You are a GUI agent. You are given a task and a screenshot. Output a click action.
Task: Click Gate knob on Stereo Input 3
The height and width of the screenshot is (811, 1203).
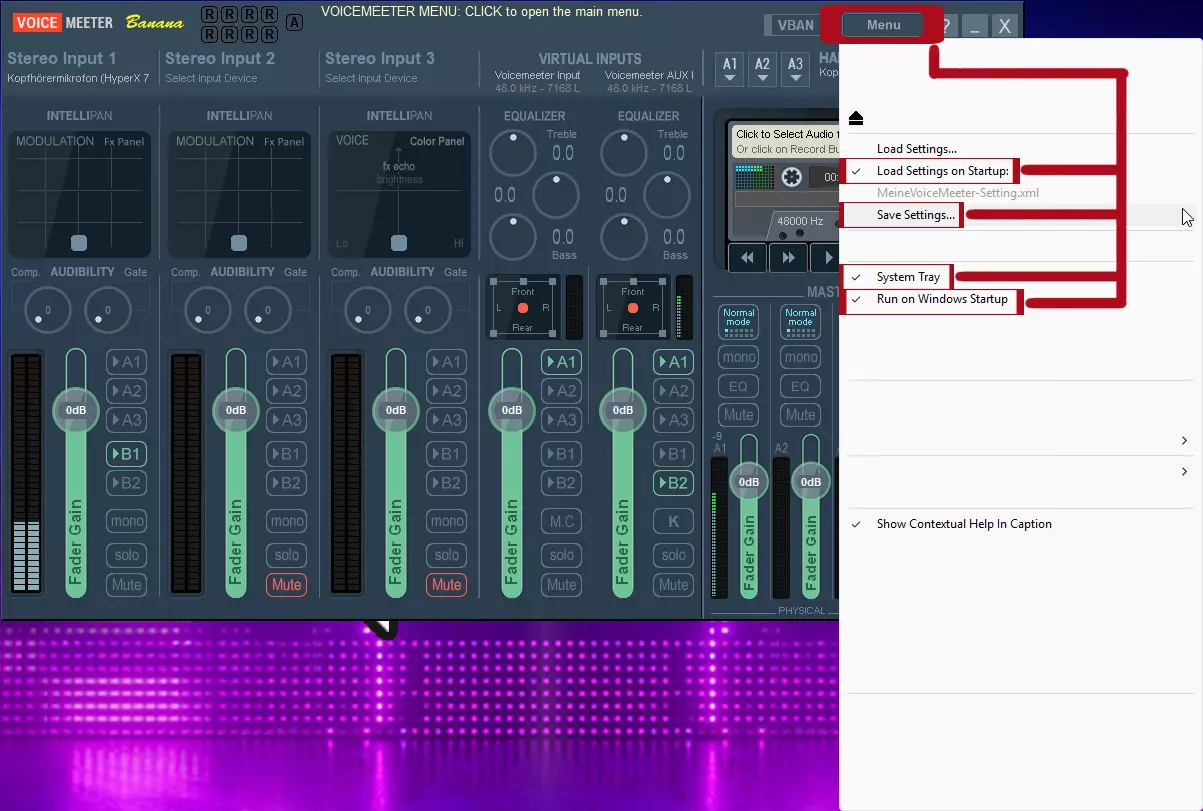(428, 311)
